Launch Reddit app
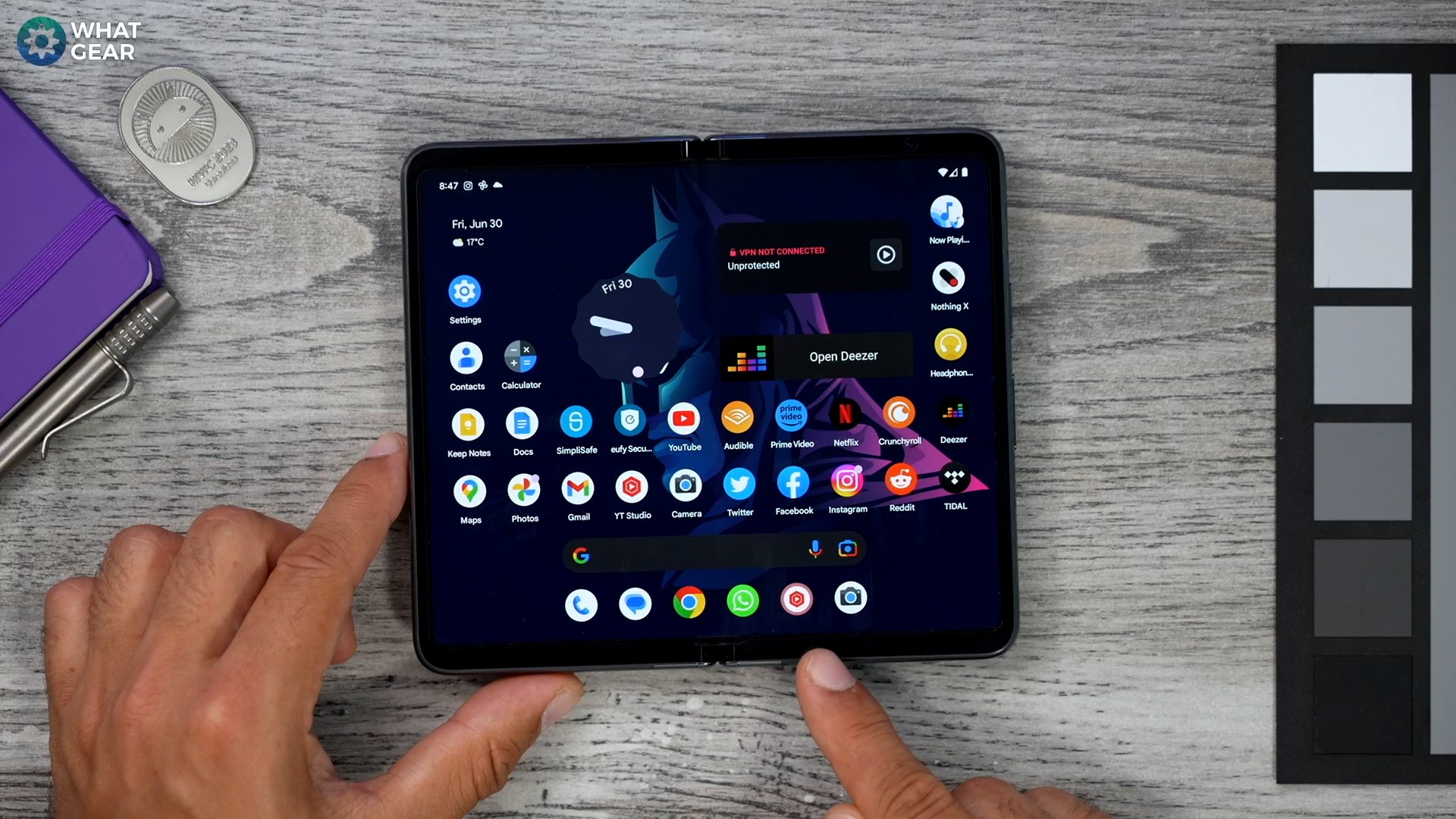The width and height of the screenshot is (1456, 819). click(x=901, y=485)
